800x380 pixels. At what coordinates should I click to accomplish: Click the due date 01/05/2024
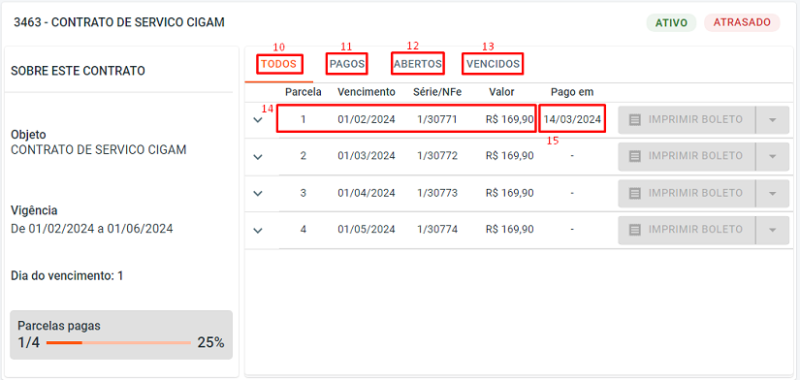(x=366, y=230)
